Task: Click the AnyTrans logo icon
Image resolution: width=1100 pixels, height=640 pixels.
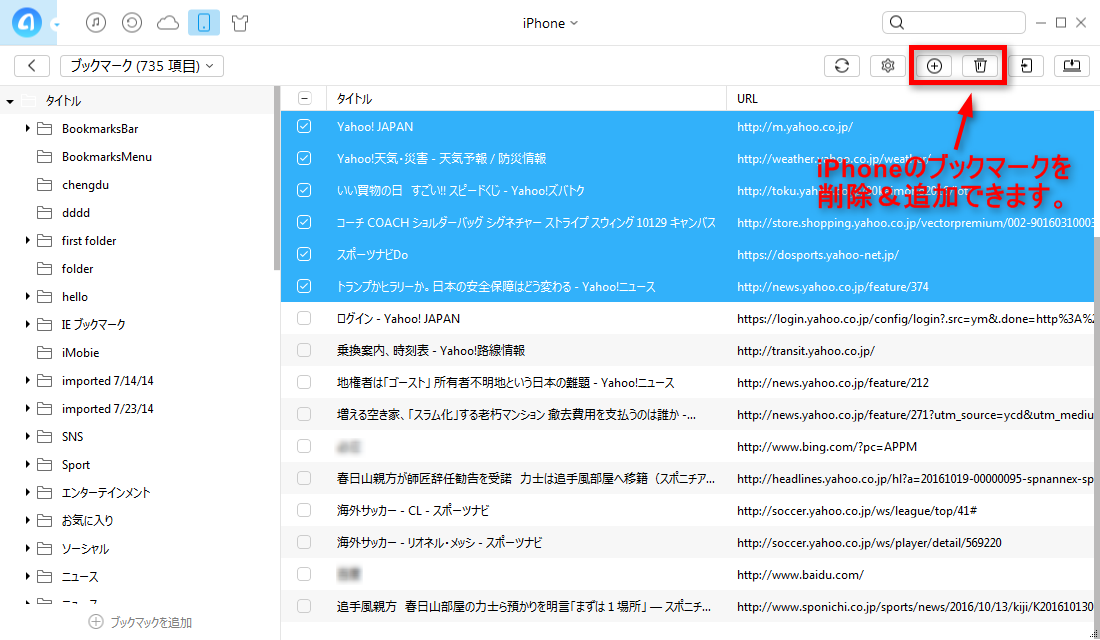Action: pyautogui.click(x=27, y=22)
